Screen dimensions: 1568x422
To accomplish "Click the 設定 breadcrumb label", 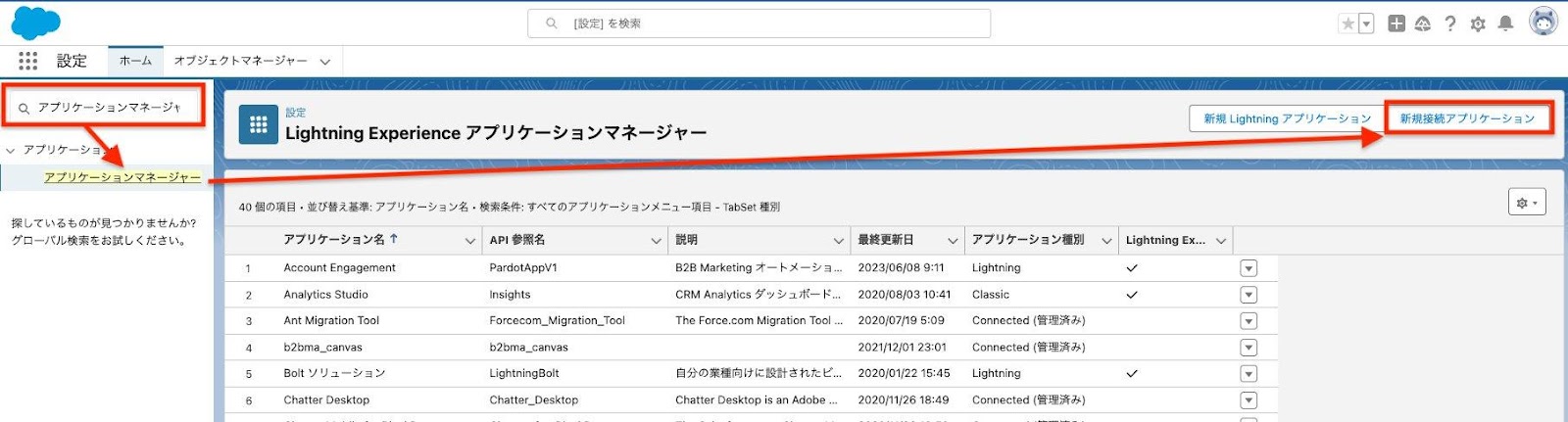I will [x=296, y=113].
